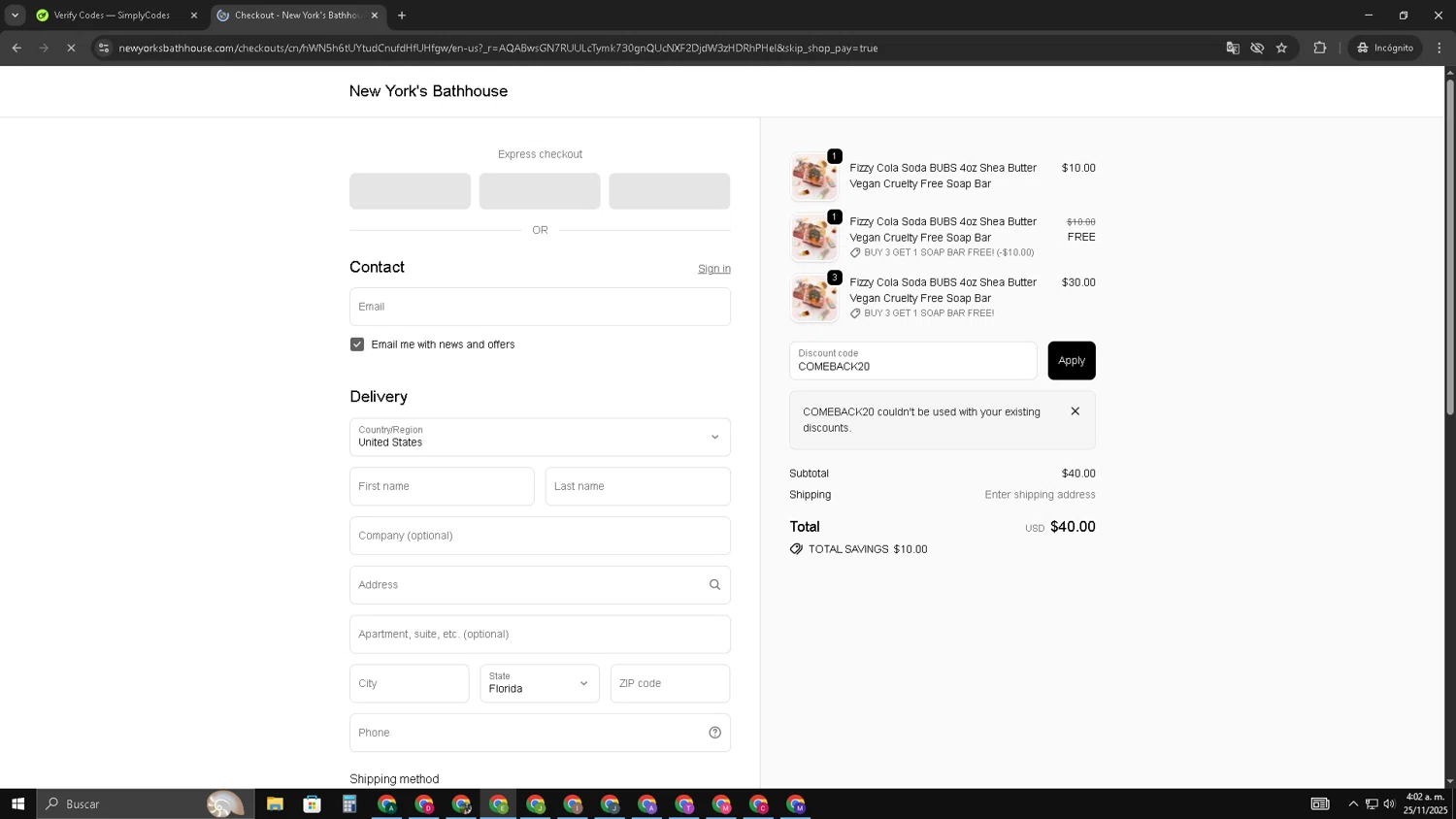Focus the Email input field
The width and height of the screenshot is (1456, 819).
tap(540, 307)
